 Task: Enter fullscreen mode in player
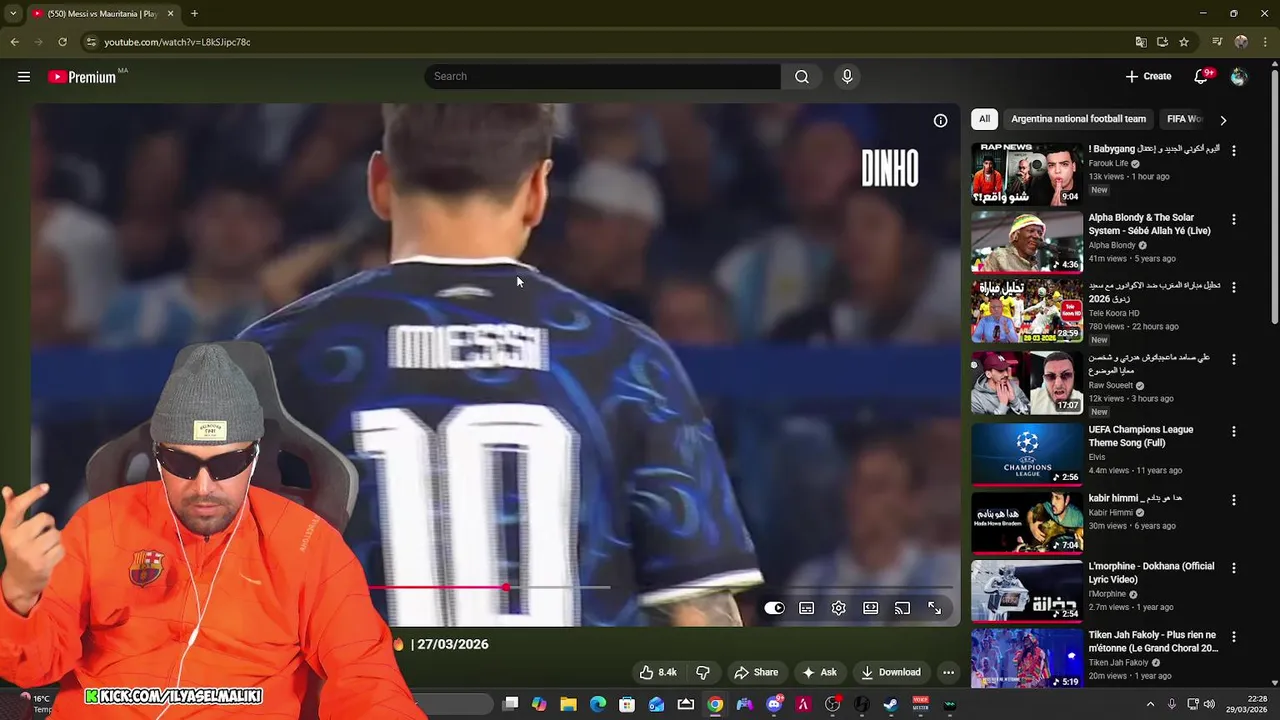tap(935, 608)
